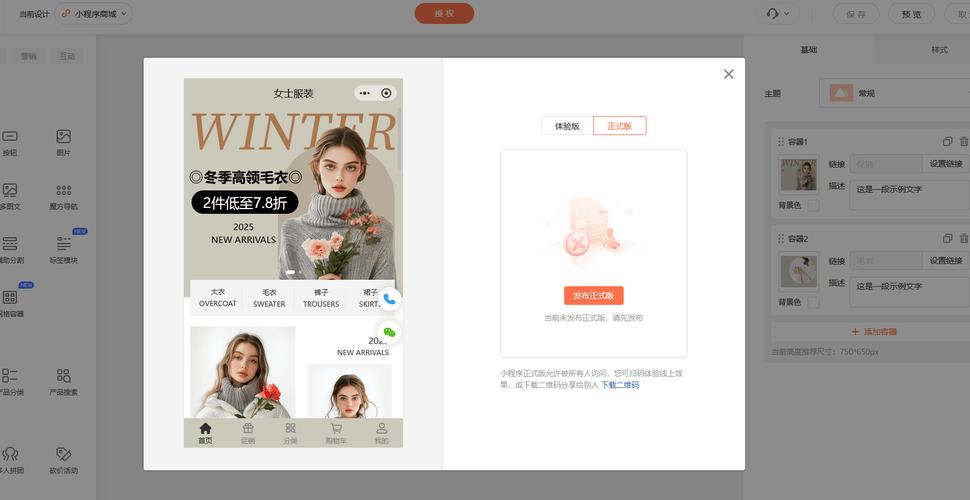The width and height of the screenshot is (970, 500).
Task: Expand the 主题 常规 theme dropdown
Action: 895,93
